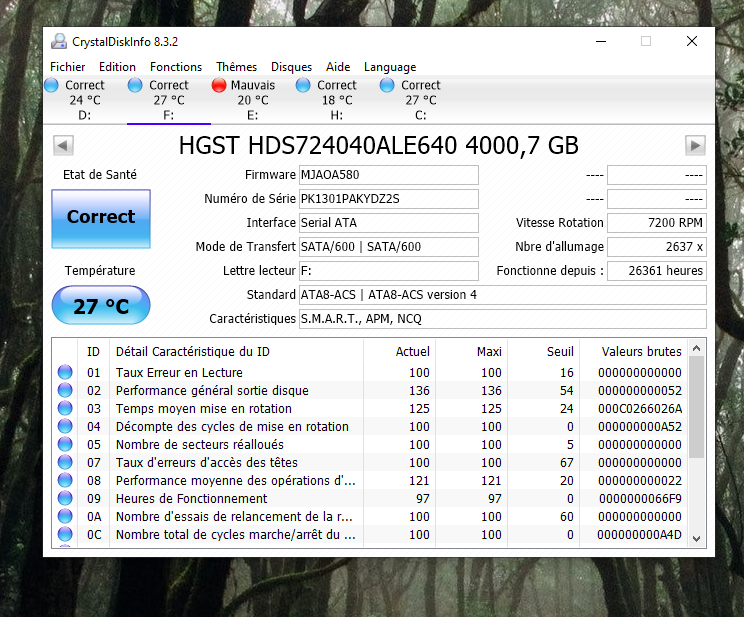The image size is (744, 617).
Task: Click status orb for attribute 05
Action: pos(65,444)
